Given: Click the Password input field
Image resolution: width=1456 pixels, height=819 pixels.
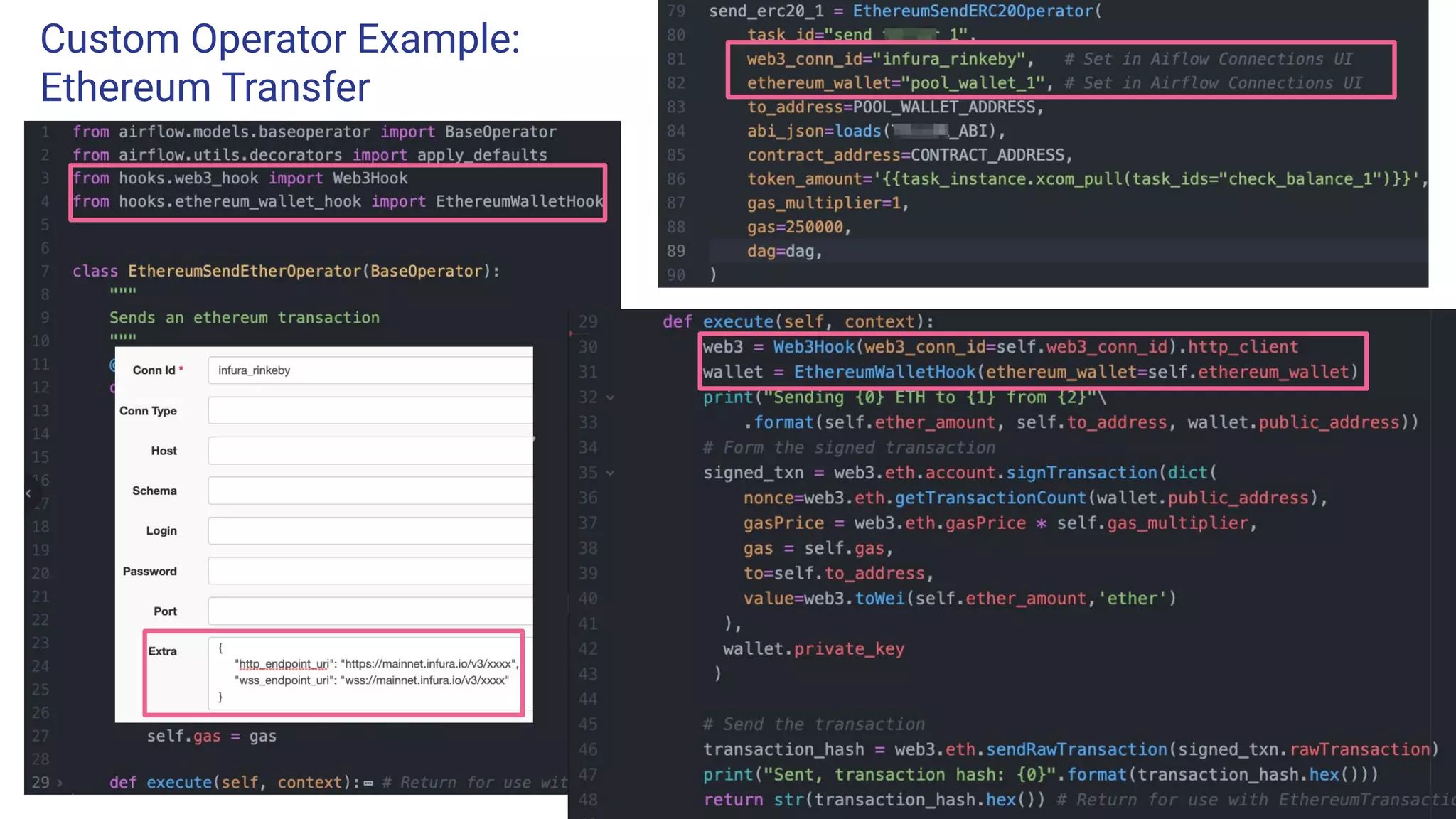Looking at the screenshot, I should 370,571.
